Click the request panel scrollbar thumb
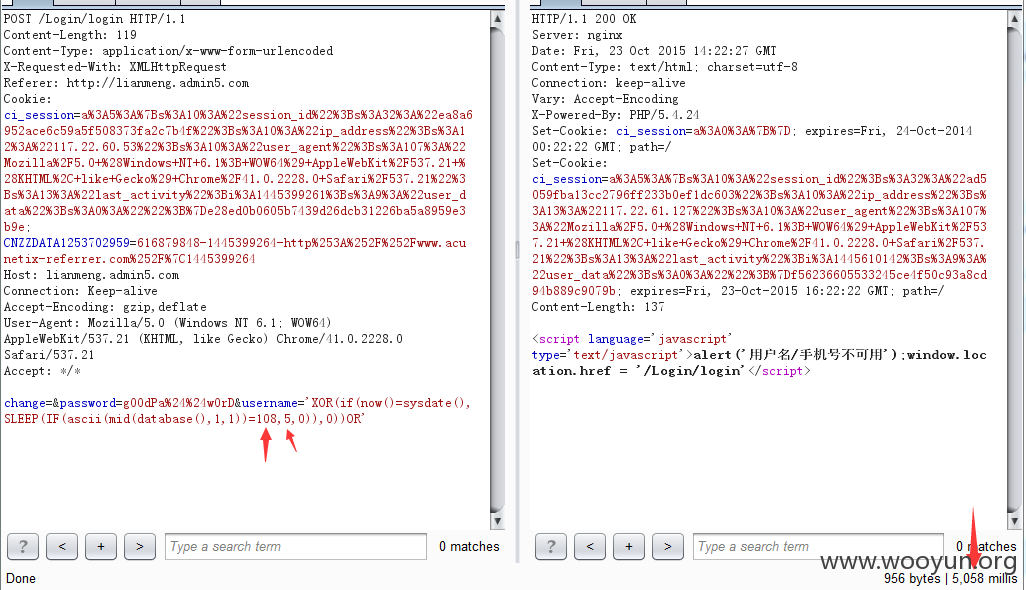The width and height of the screenshot is (1026, 590). pyautogui.click(x=497, y=268)
